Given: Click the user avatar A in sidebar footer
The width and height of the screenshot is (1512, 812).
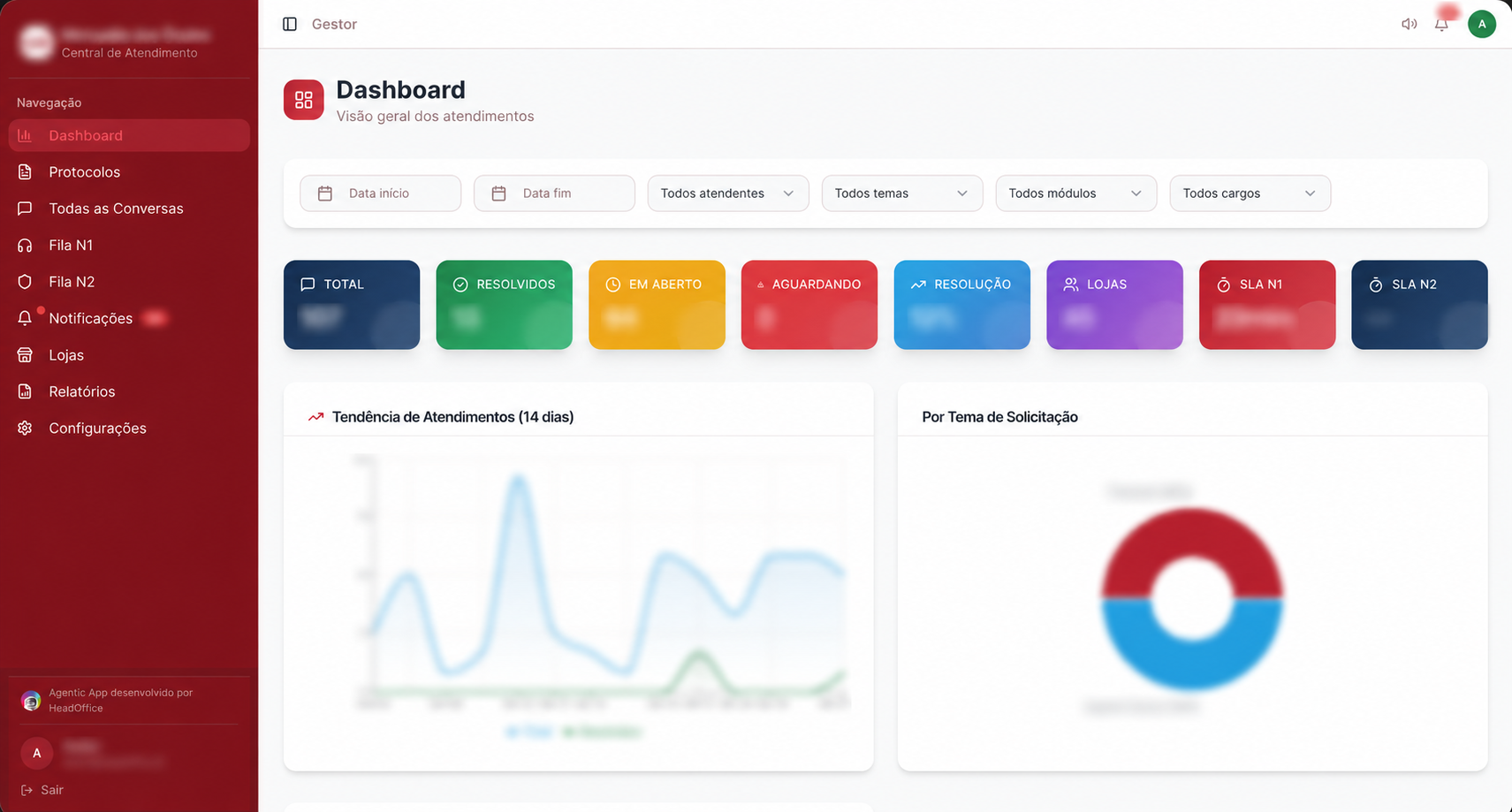Looking at the screenshot, I should (x=37, y=753).
